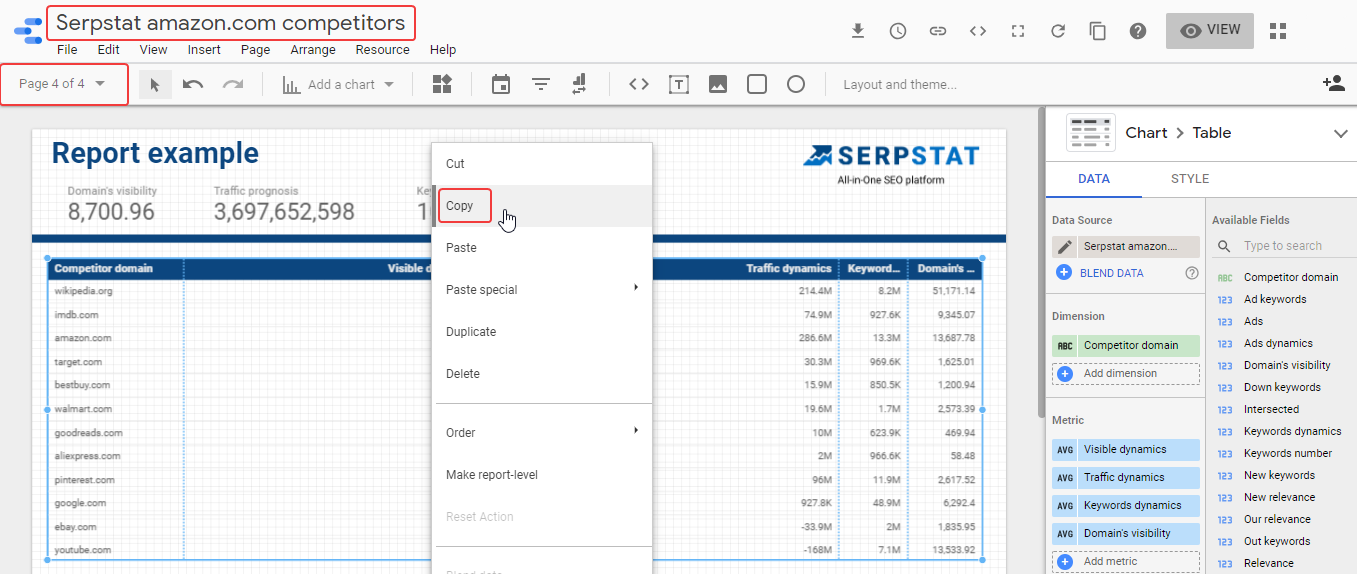Click Ad keywords available field
Viewport: 1357px width, 574px height.
pyautogui.click(x=1274, y=299)
